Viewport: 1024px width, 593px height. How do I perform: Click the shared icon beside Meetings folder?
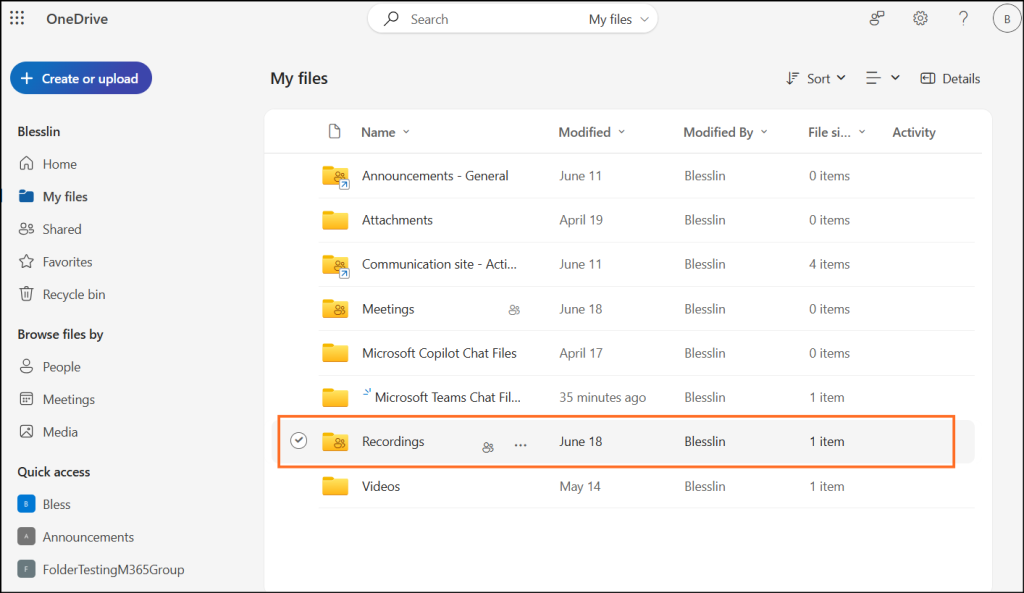point(514,310)
